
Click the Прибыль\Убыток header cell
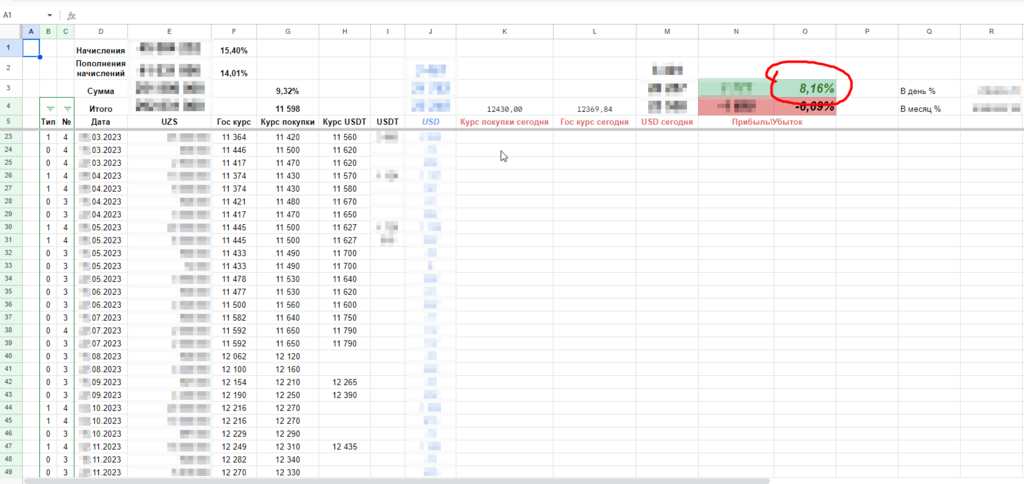click(767, 122)
